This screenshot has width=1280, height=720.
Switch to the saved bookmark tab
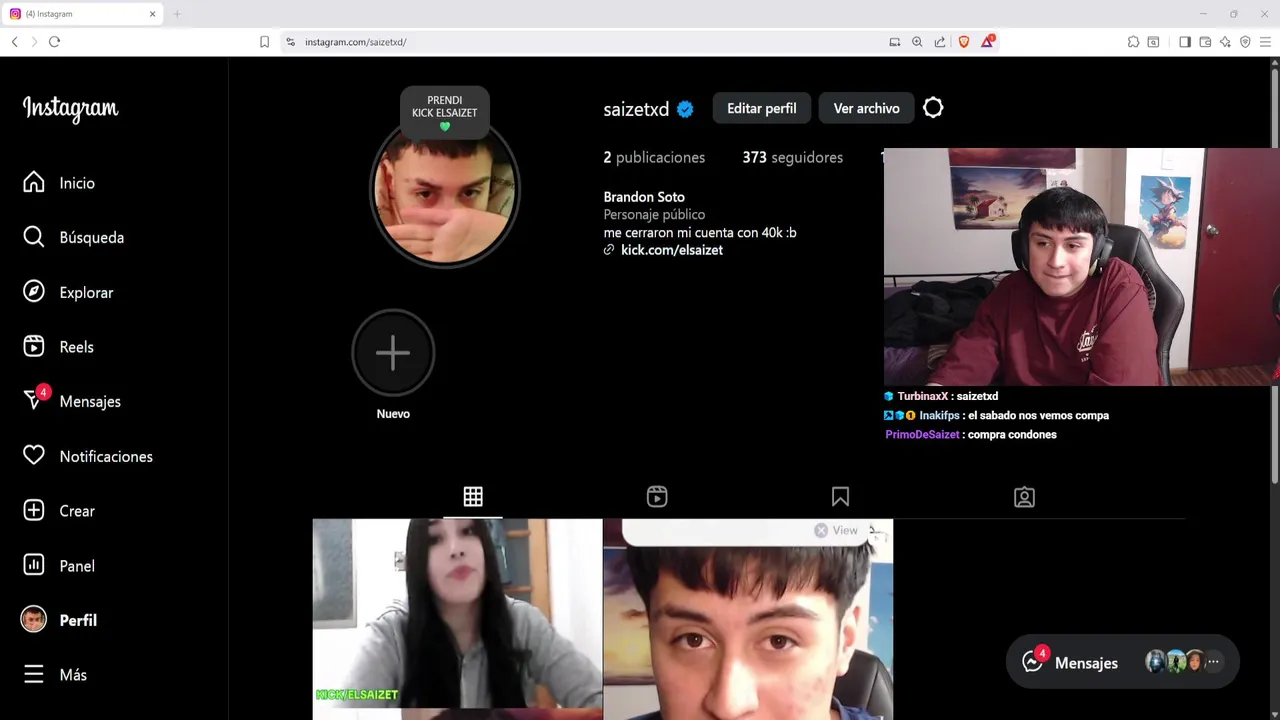[840, 497]
